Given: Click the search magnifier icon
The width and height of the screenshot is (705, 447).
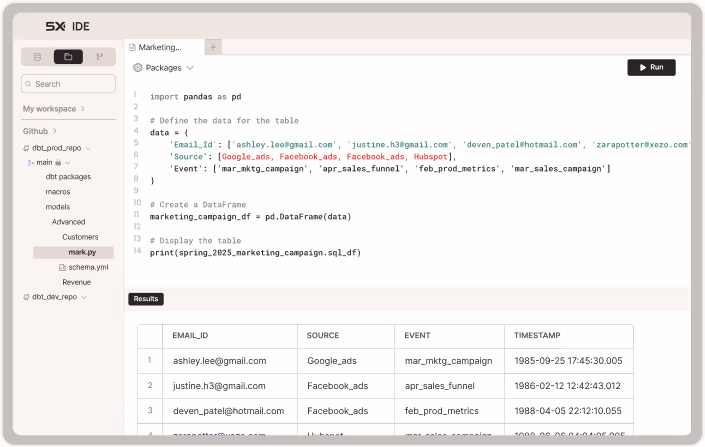Looking at the screenshot, I should point(28,84).
